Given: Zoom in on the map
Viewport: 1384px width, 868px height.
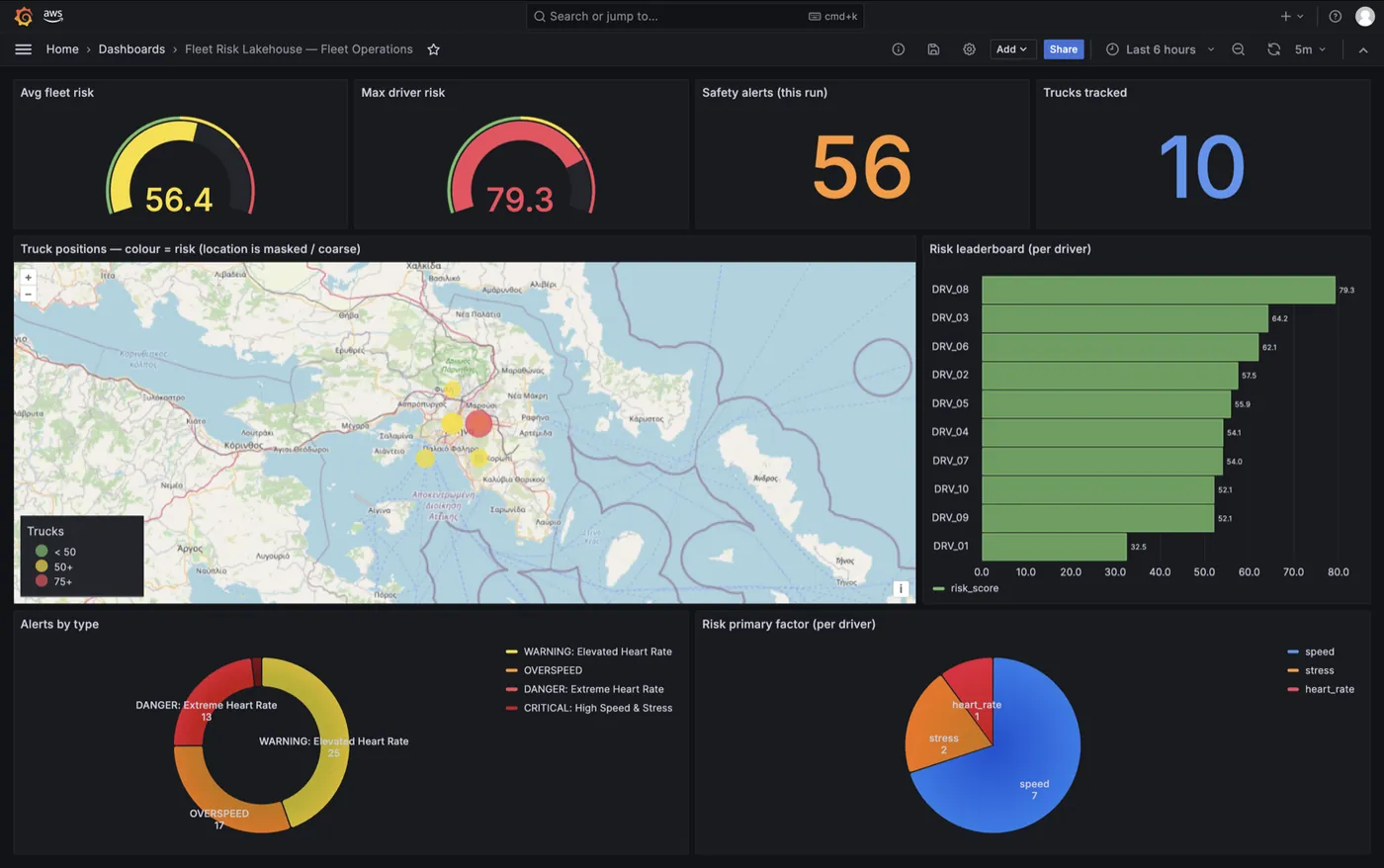Looking at the screenshot, I should point(28,278).
